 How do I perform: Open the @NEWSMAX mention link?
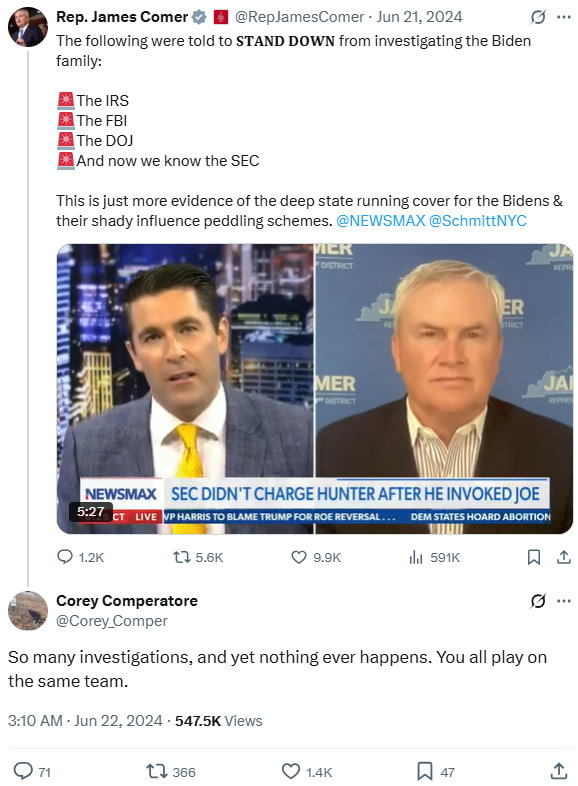click(x=380, y=221)
